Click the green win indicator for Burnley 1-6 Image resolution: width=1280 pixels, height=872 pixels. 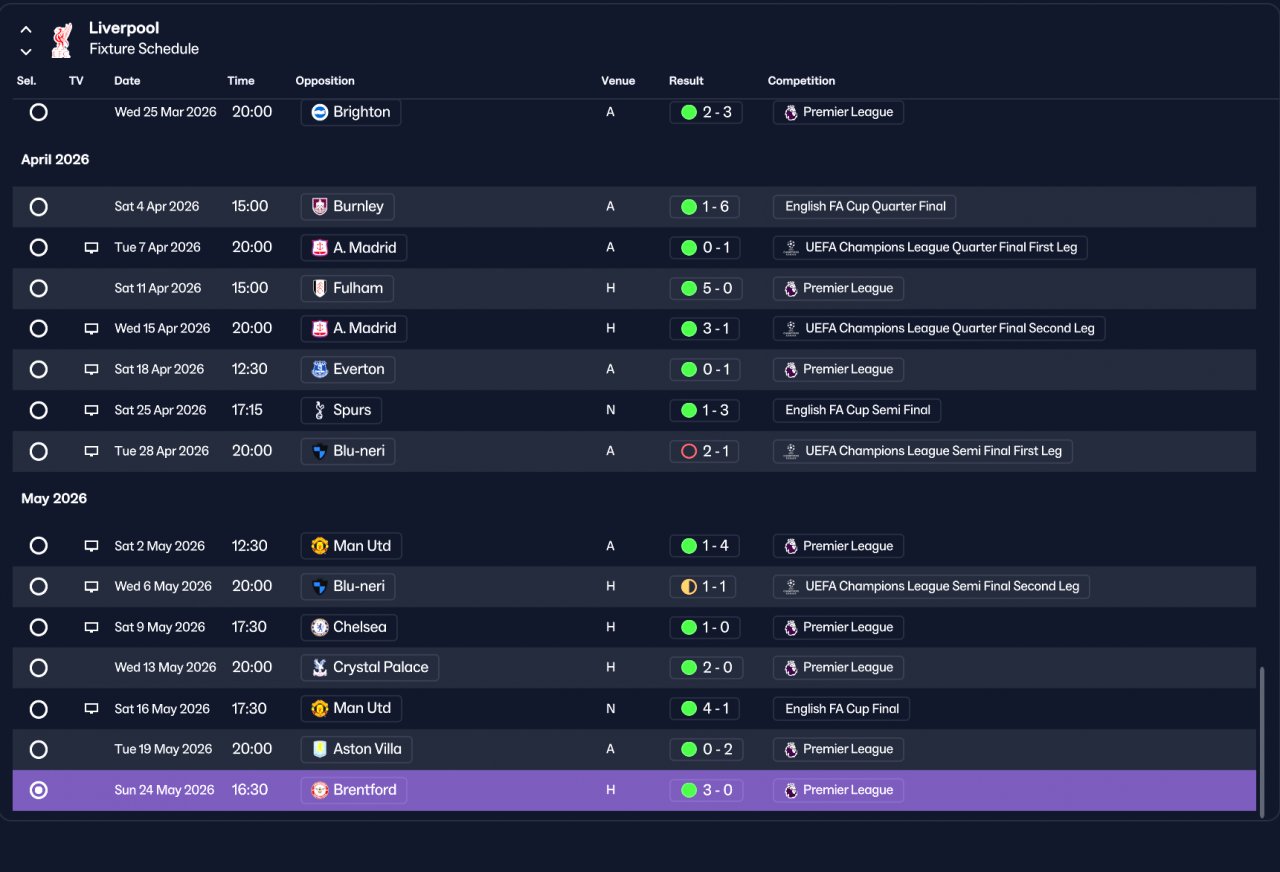689,207
